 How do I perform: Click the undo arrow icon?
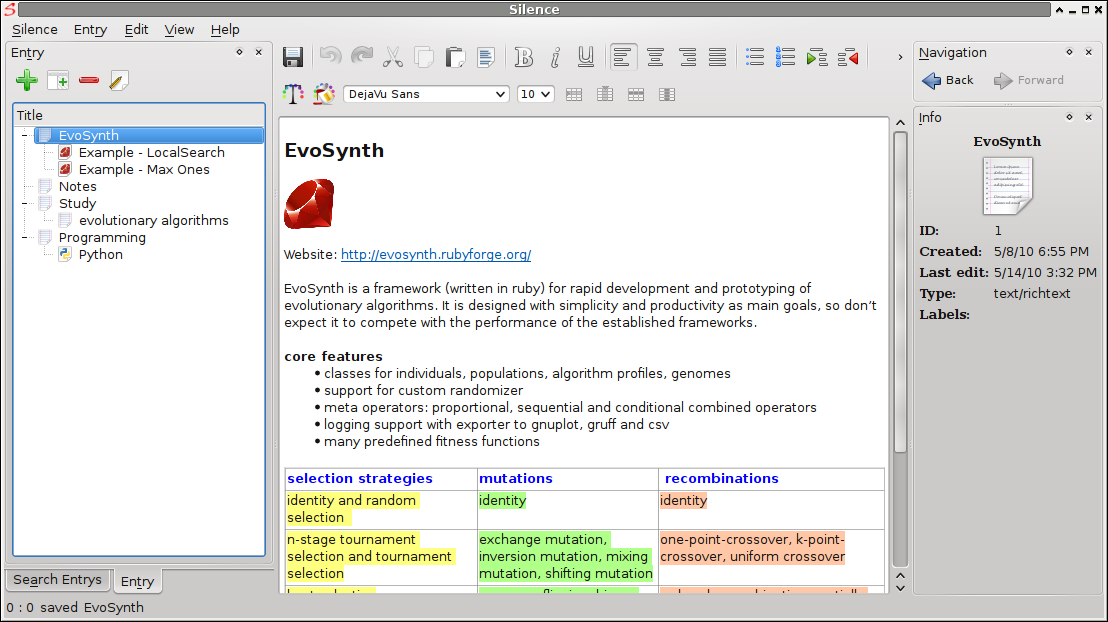(330, 57)
